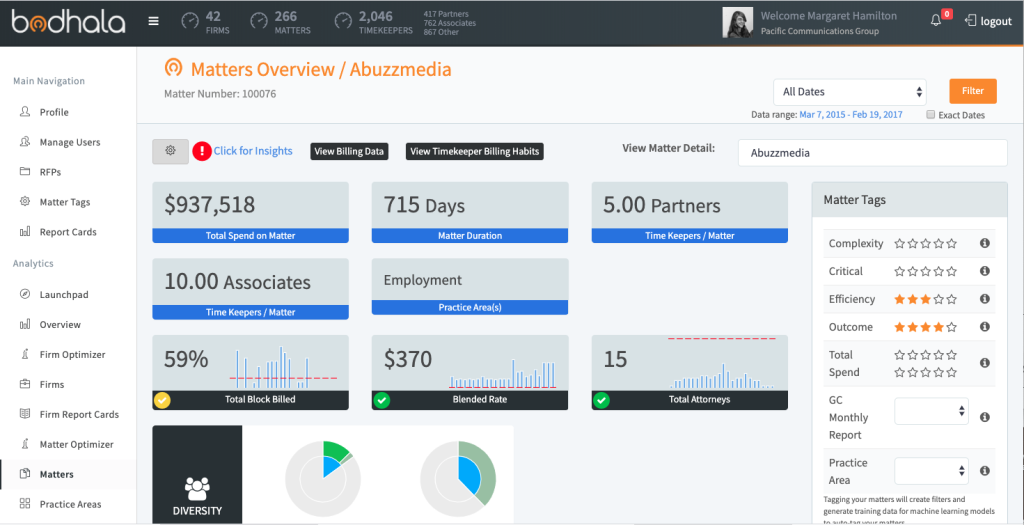Click the View Matter Detail input field
The height and width of the screenshot is (525, 1024).
click(872, 153)
